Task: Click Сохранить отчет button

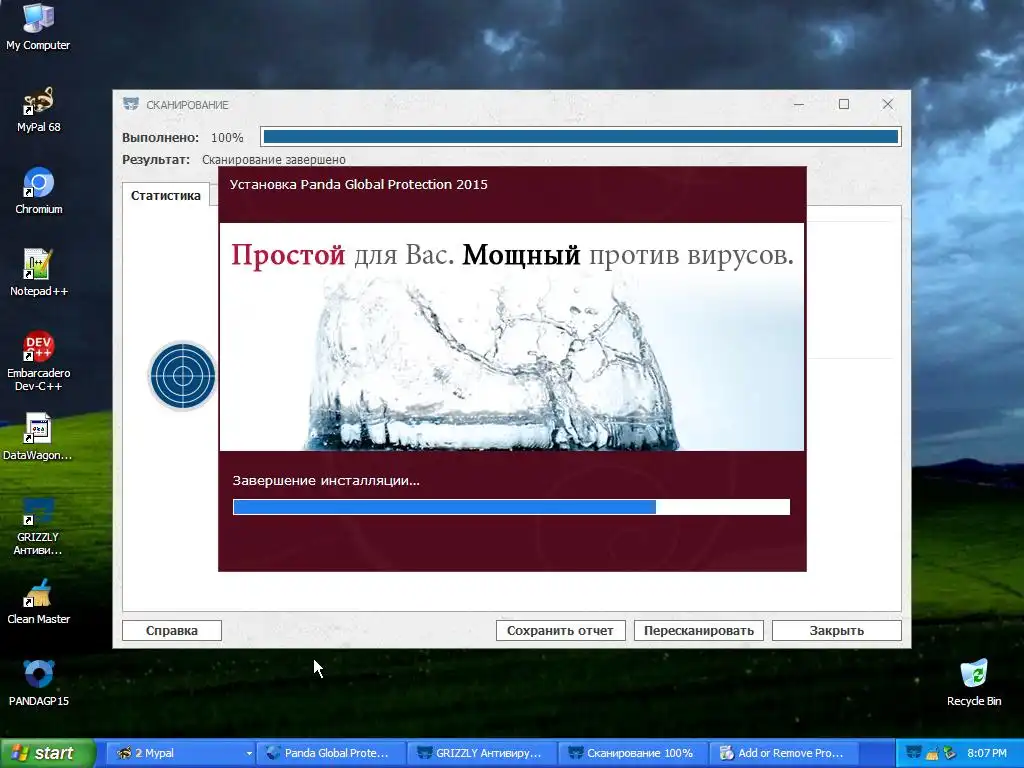Action: [560, 630]
